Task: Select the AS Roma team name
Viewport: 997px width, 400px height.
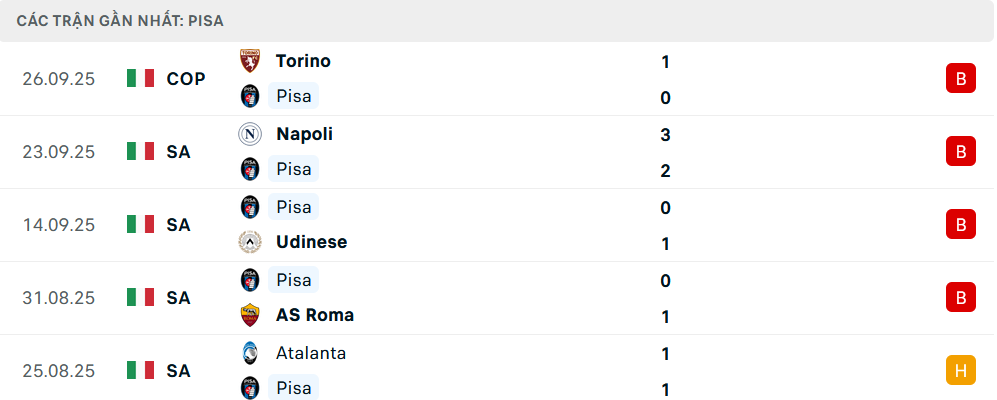Action: [x=315, y=315]
